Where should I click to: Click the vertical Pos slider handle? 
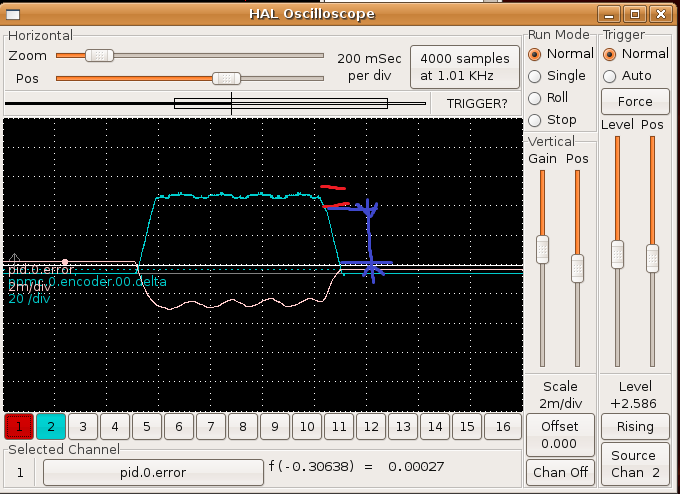577,269
